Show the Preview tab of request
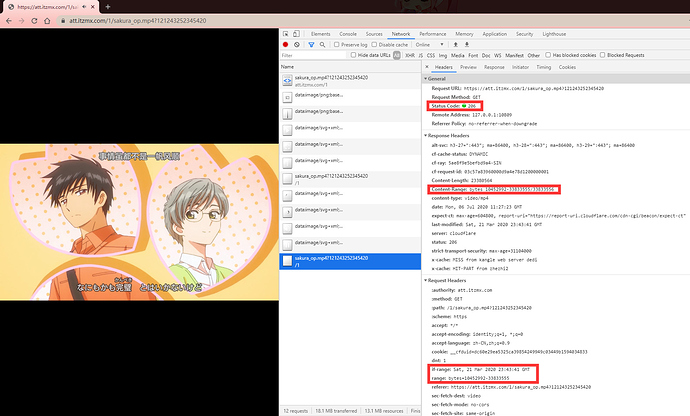This screenshot has width=690, height=416. tap(468, 67)
